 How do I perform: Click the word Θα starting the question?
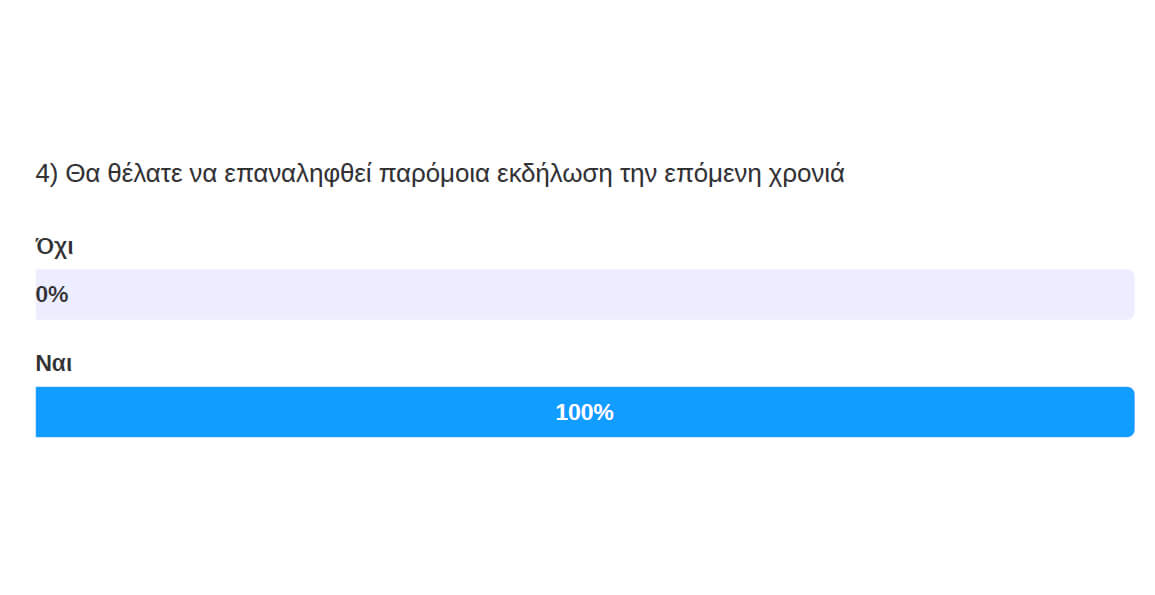[82, 174]
